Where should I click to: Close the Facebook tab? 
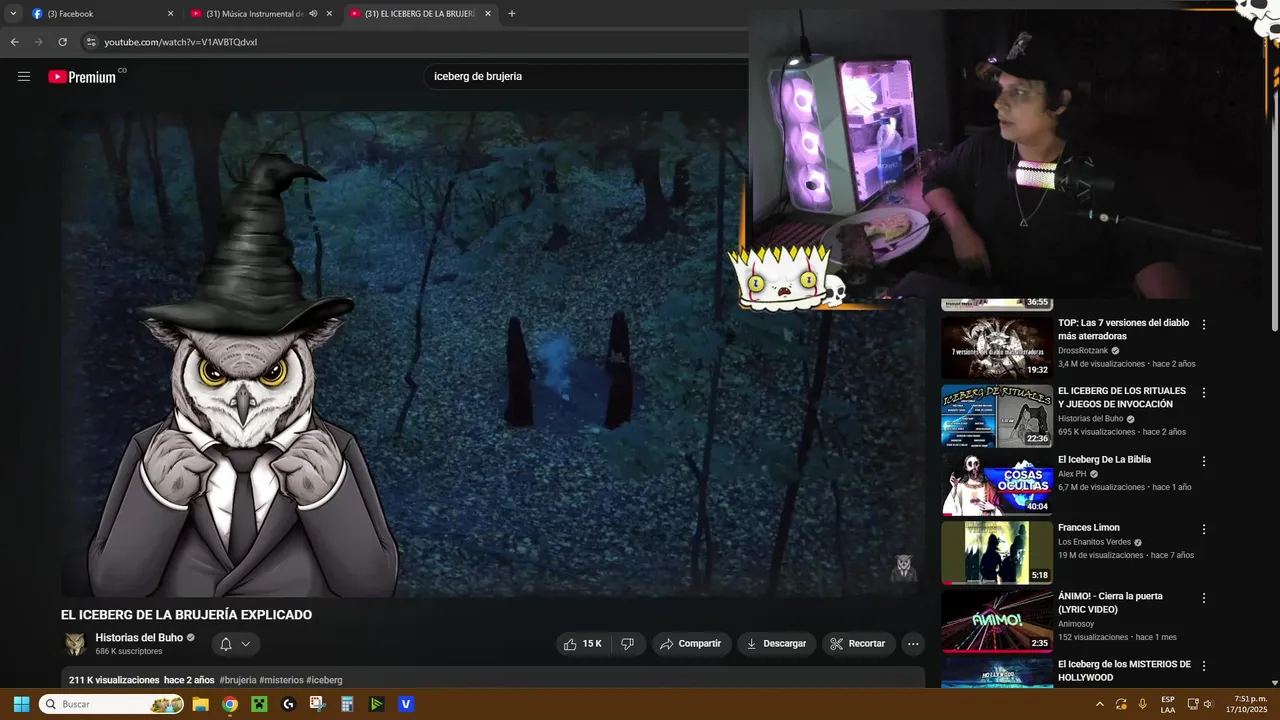click(170, 14)
